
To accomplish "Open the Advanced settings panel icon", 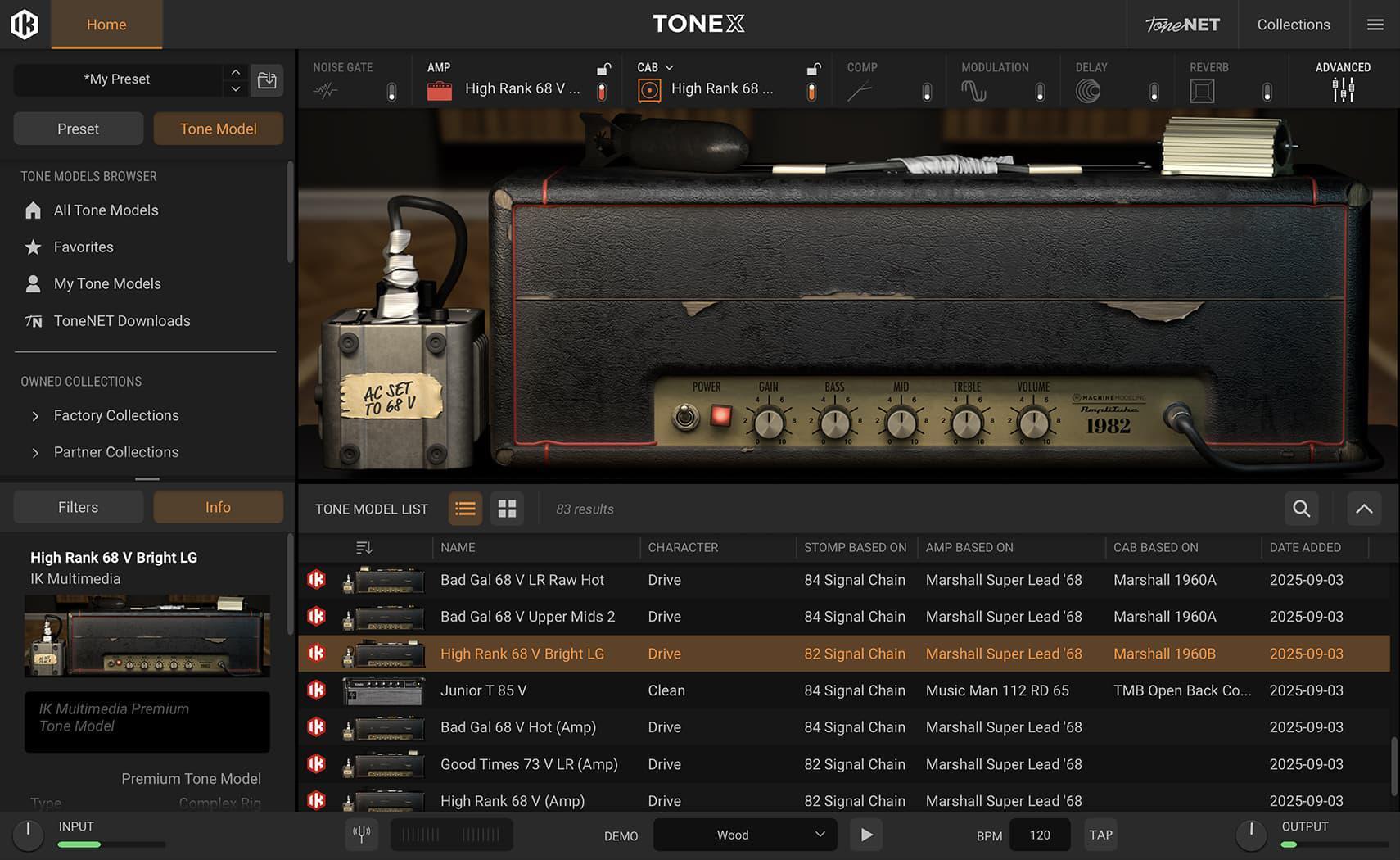I will pos(1342,88).
